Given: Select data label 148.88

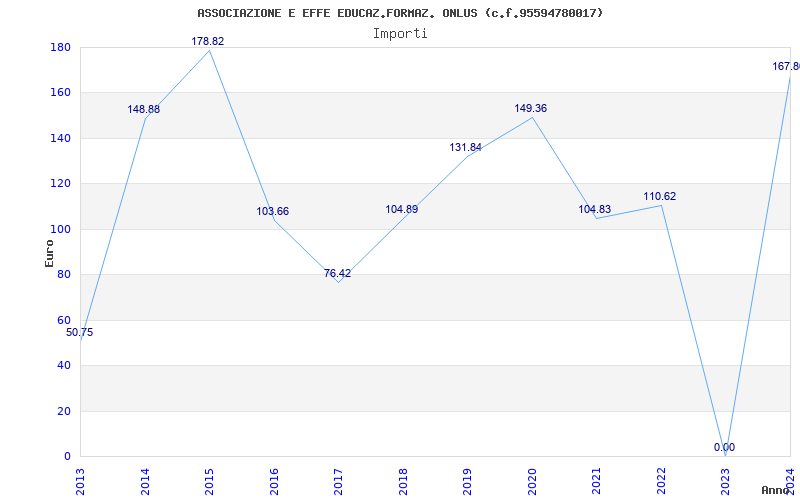Looking at the screenshot, I should (x=143, y=109).
